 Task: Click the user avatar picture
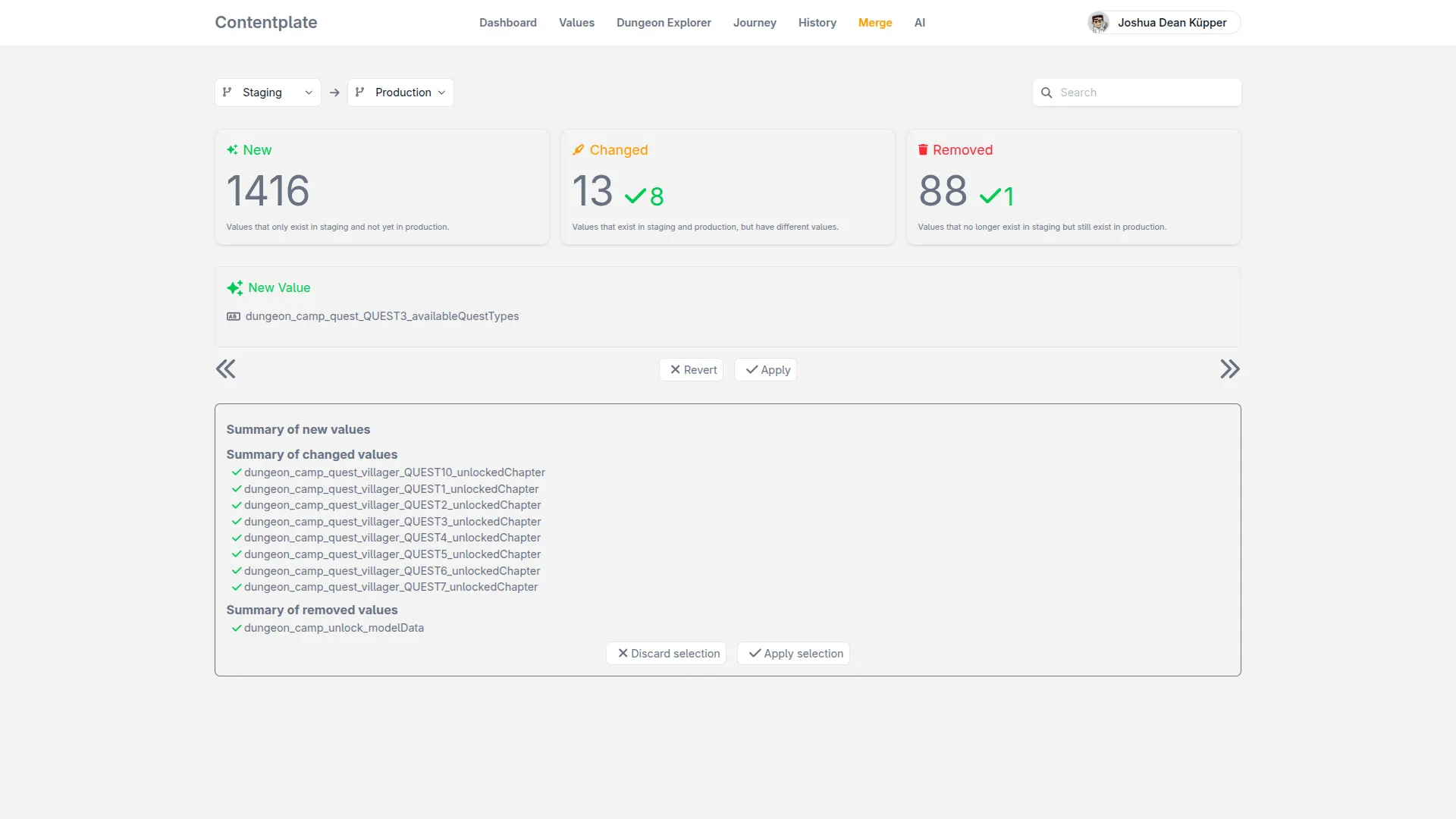click(1098, 23)
